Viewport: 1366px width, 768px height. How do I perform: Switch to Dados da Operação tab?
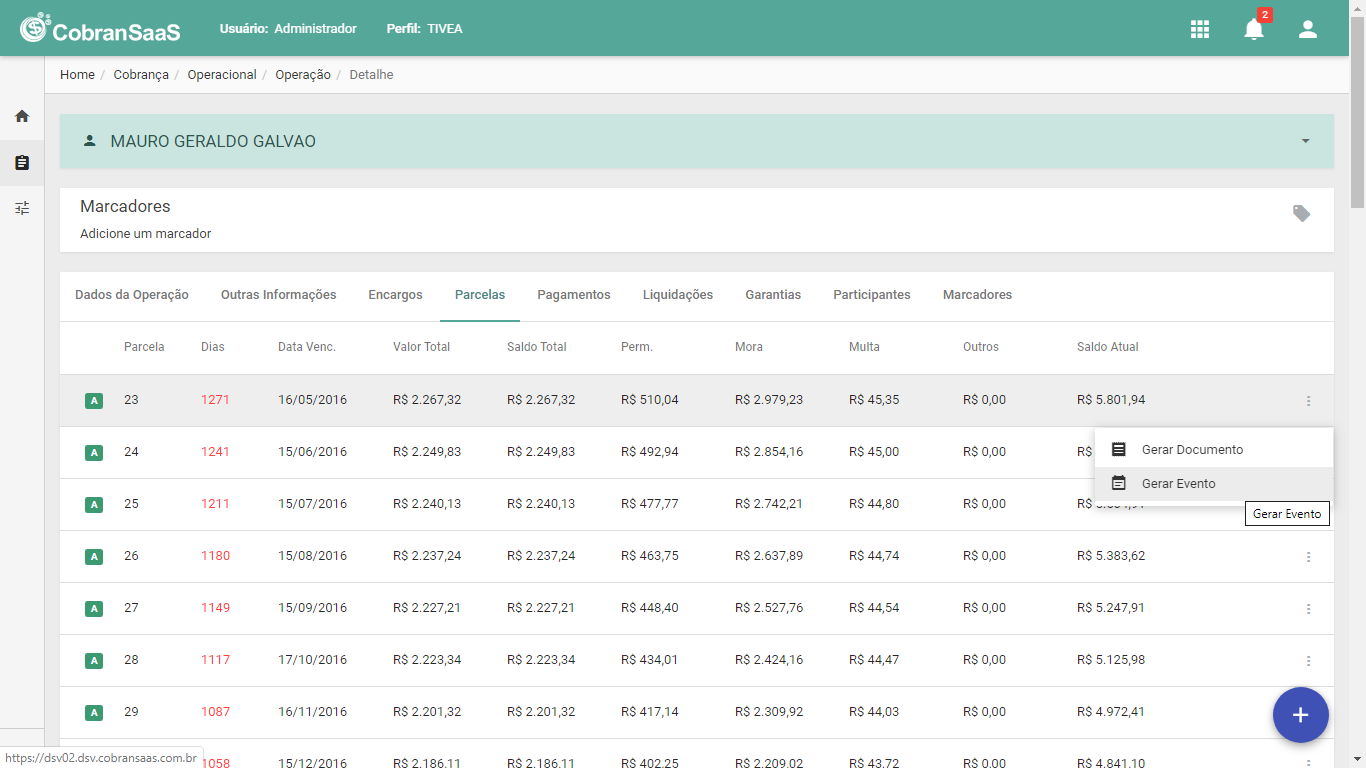pyautogui.click(x=132, y=295)
